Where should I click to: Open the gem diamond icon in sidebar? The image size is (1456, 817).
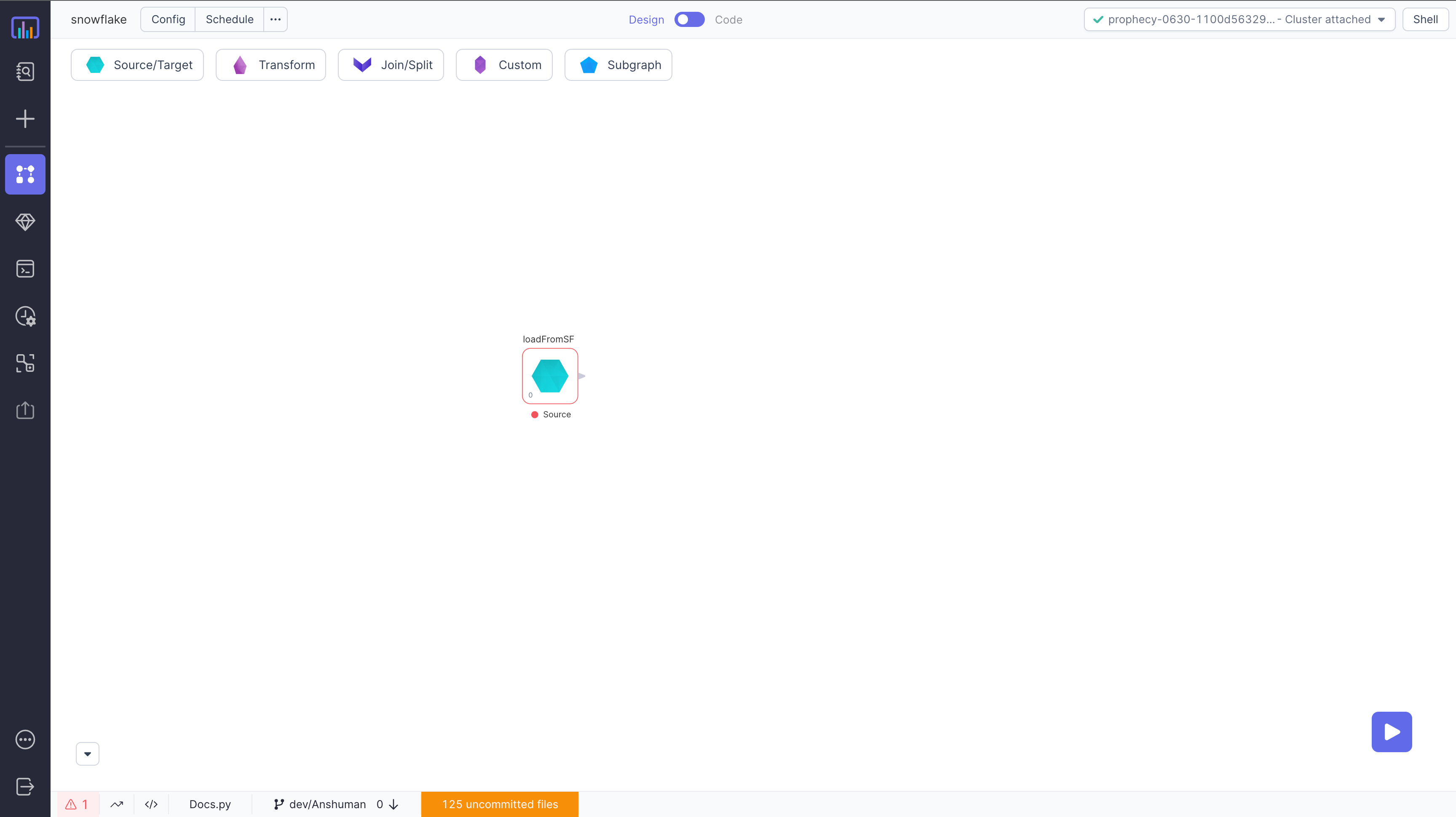pyautogui.click(x=25, y=222)
